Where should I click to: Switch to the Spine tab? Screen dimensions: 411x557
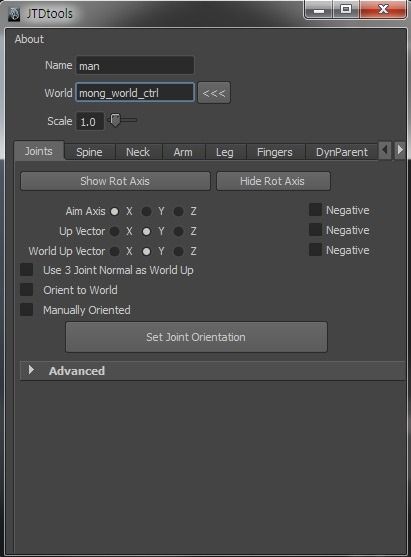click(90, 152)
